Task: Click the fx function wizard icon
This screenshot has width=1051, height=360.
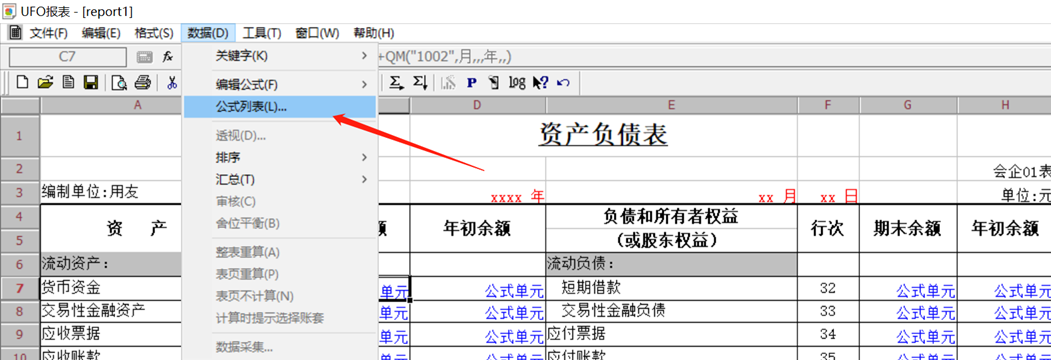Action: pyautogui.click(x=168, y=57)
